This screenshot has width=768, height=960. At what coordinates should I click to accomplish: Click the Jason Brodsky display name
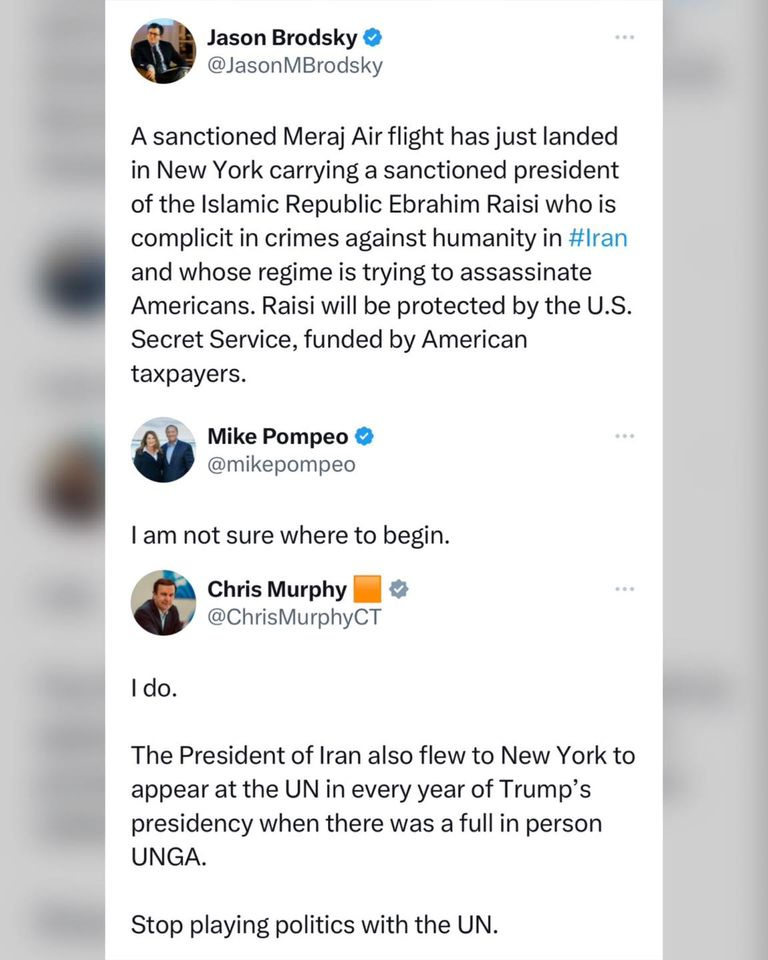(x=281, y=39)
